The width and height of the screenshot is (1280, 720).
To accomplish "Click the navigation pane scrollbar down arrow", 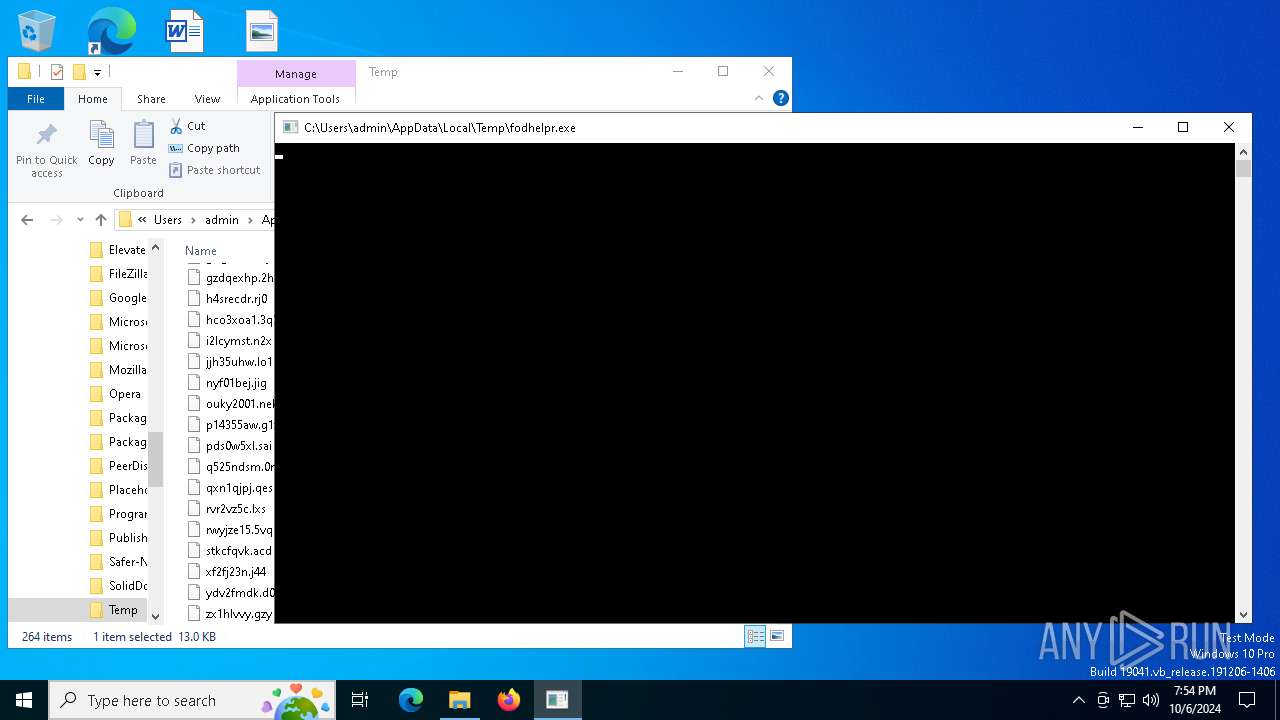I will click(155, 617).
